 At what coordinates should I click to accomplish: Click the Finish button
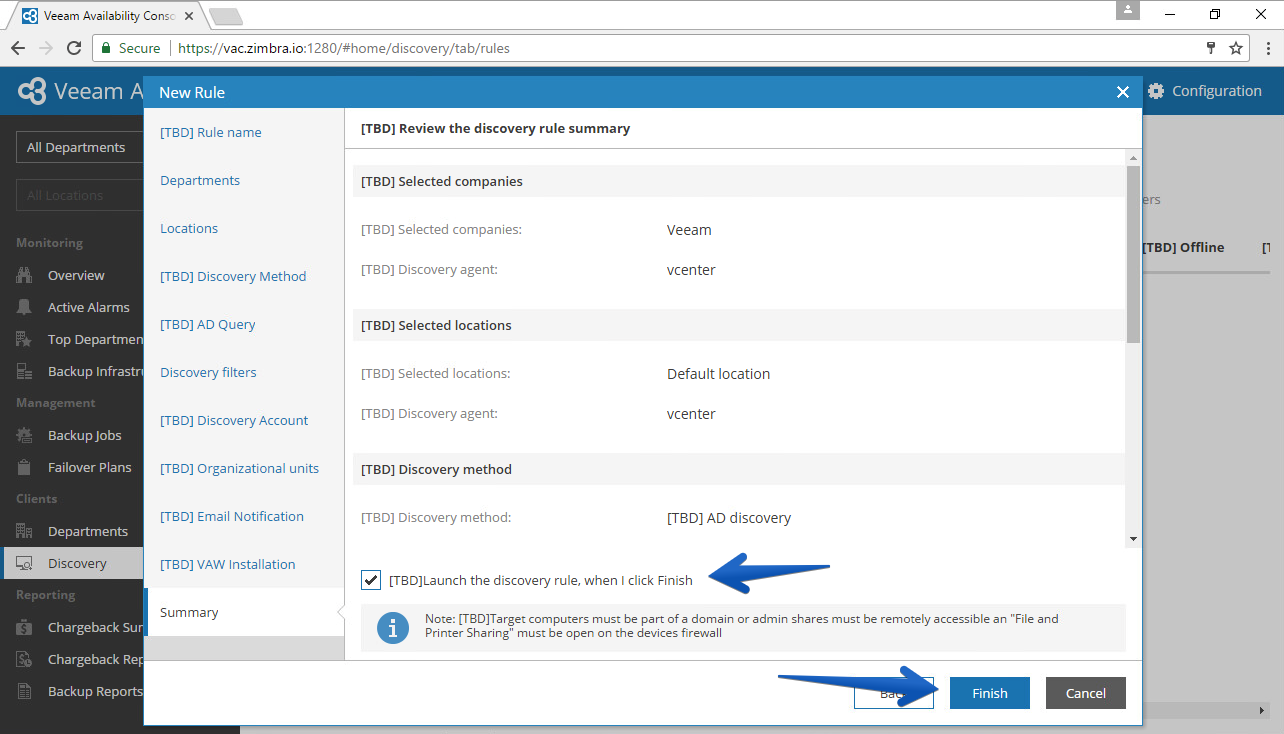tap(990, 693)
